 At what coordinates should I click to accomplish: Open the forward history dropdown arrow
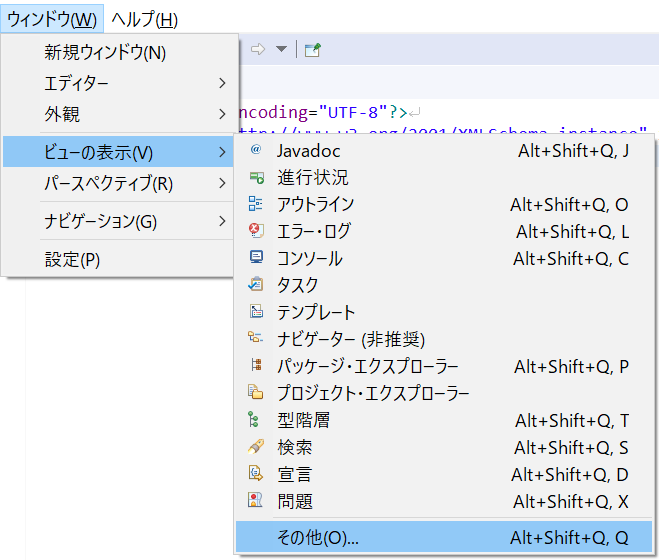pos(281,50)
